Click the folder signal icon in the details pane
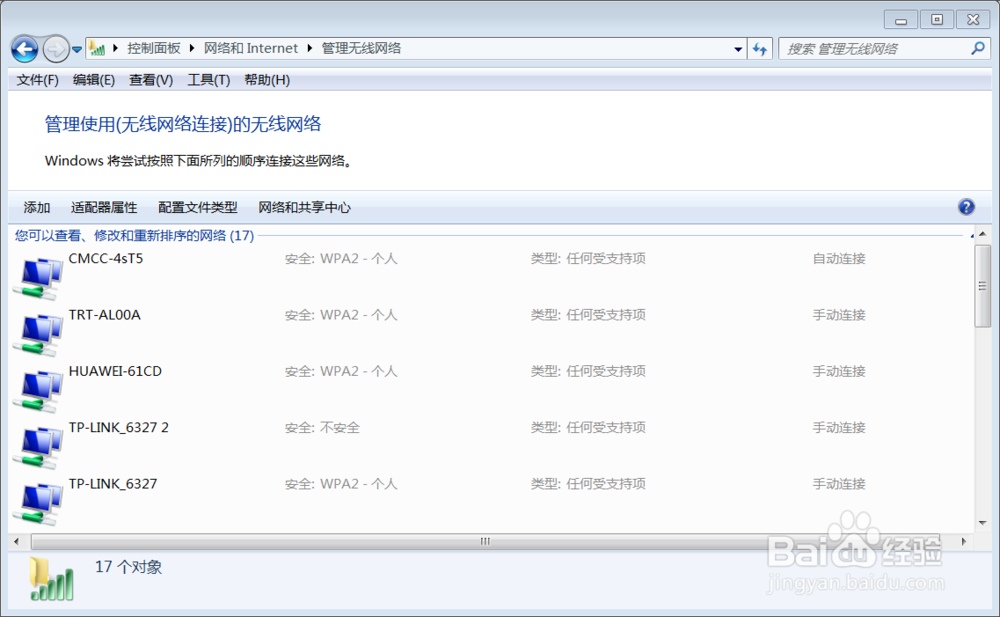Viewport: 1000px width, 617px height. pos(51,579)
